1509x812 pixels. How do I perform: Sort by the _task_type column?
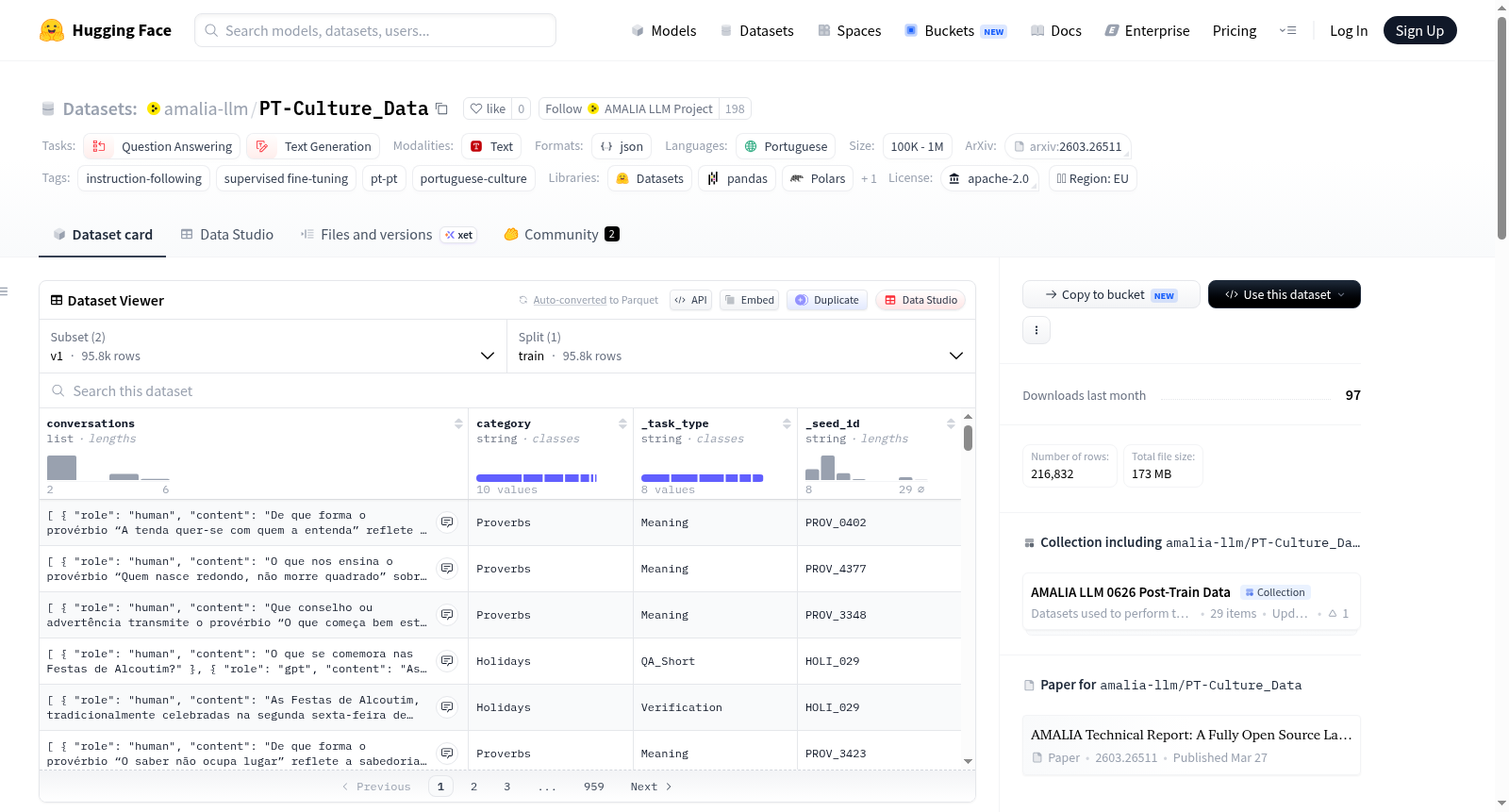pos(787,423)
